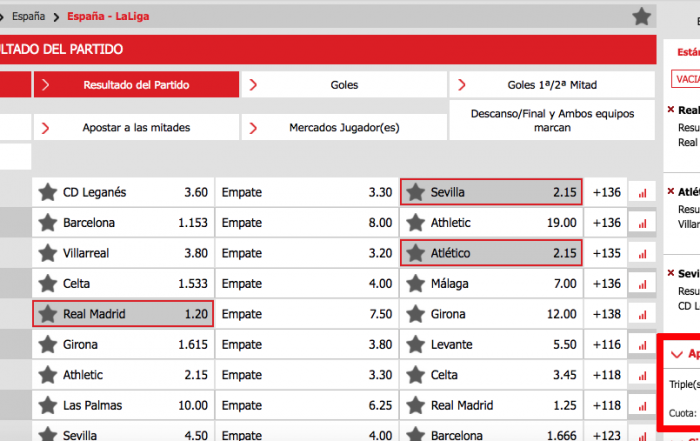The height and width of the screenshot is (441, 700).
Task: Click star beside Sevilla 2.15
Action: 416,192
